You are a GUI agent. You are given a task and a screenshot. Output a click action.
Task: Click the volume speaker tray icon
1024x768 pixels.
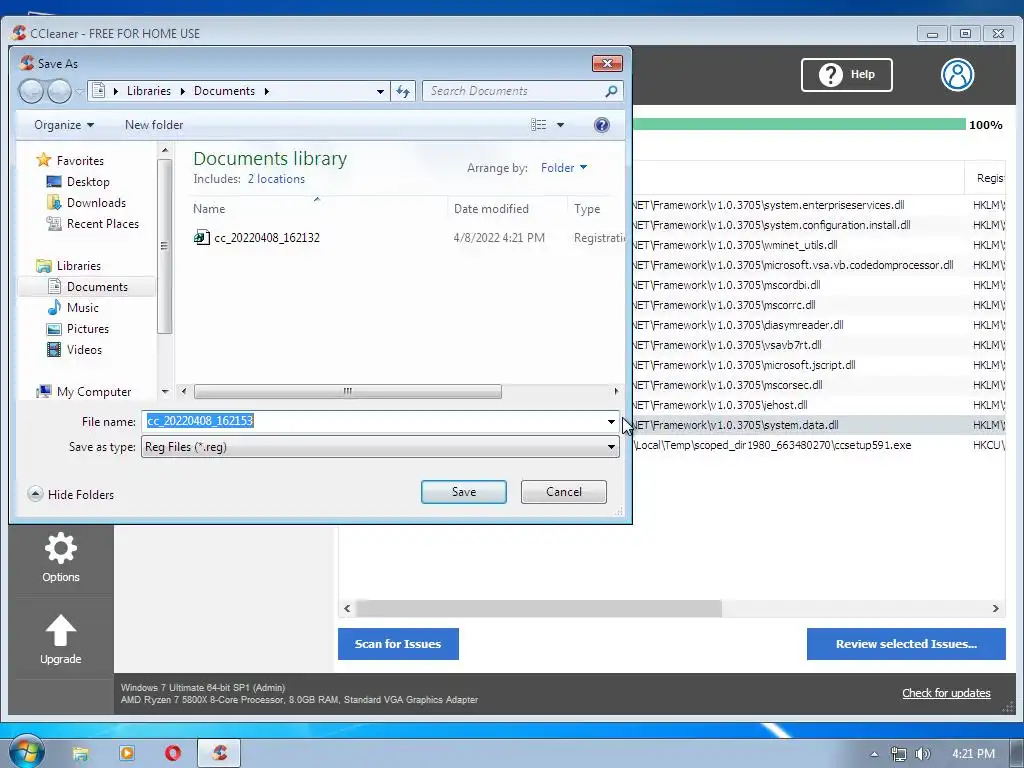922,754
